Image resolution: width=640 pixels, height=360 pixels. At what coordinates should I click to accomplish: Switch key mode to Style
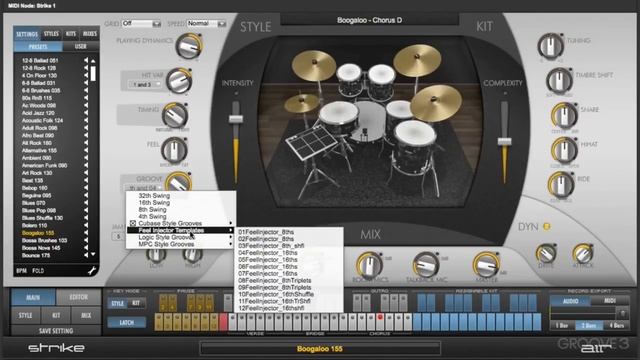point(118,303)
